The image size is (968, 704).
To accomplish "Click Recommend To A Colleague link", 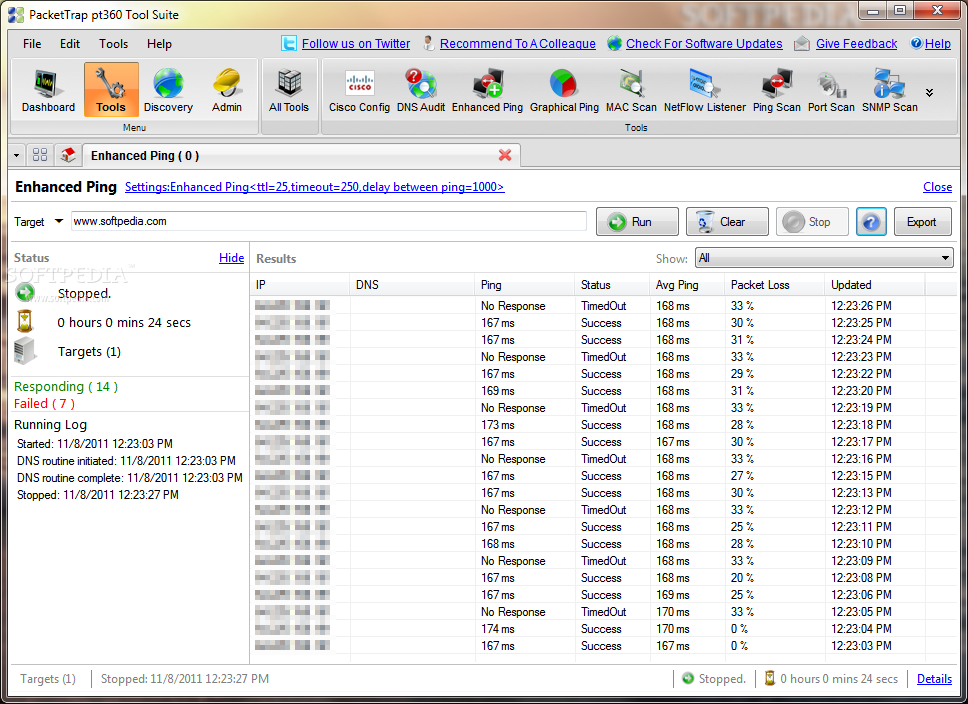I will [x=517, y=44].
